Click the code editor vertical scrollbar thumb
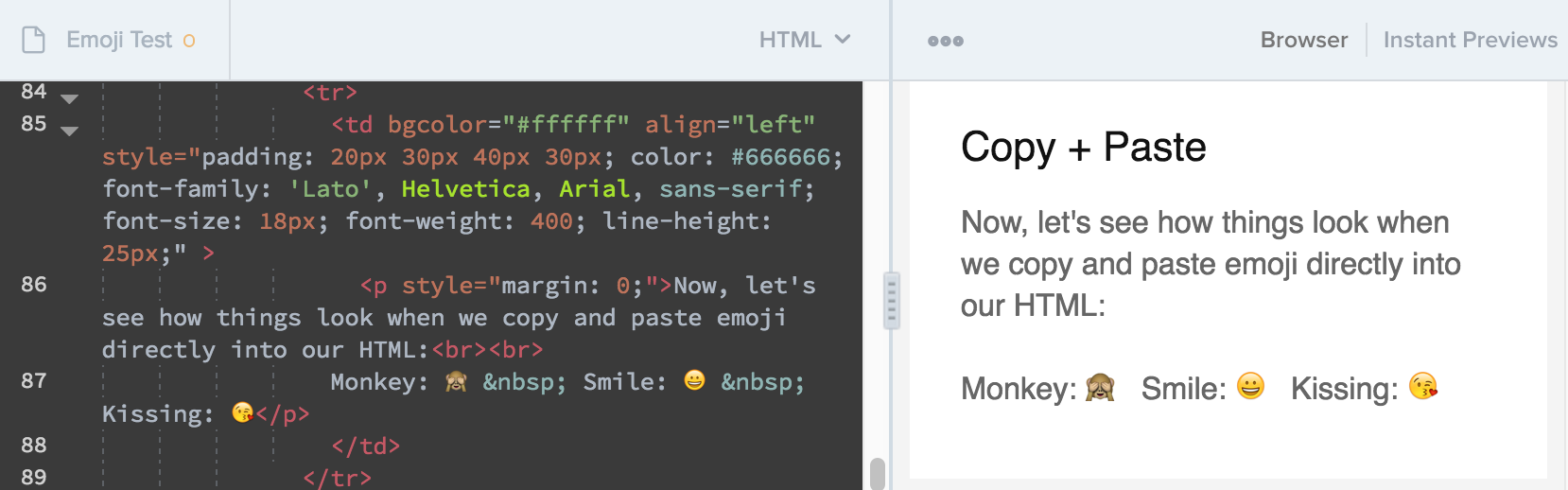 coord(878,474)
